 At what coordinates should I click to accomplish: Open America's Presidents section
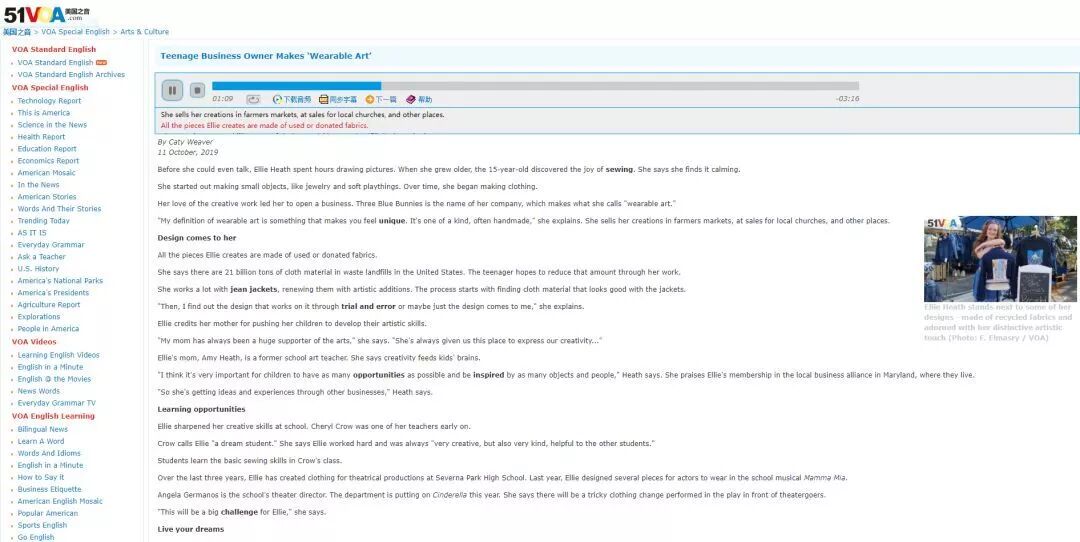[53, 293]
